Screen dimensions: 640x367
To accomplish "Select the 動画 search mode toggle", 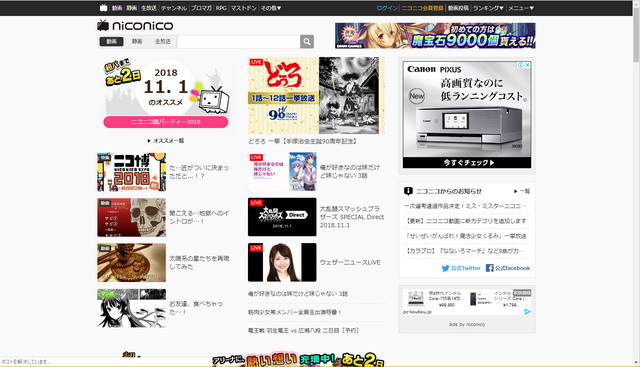I will coord(111,41).
